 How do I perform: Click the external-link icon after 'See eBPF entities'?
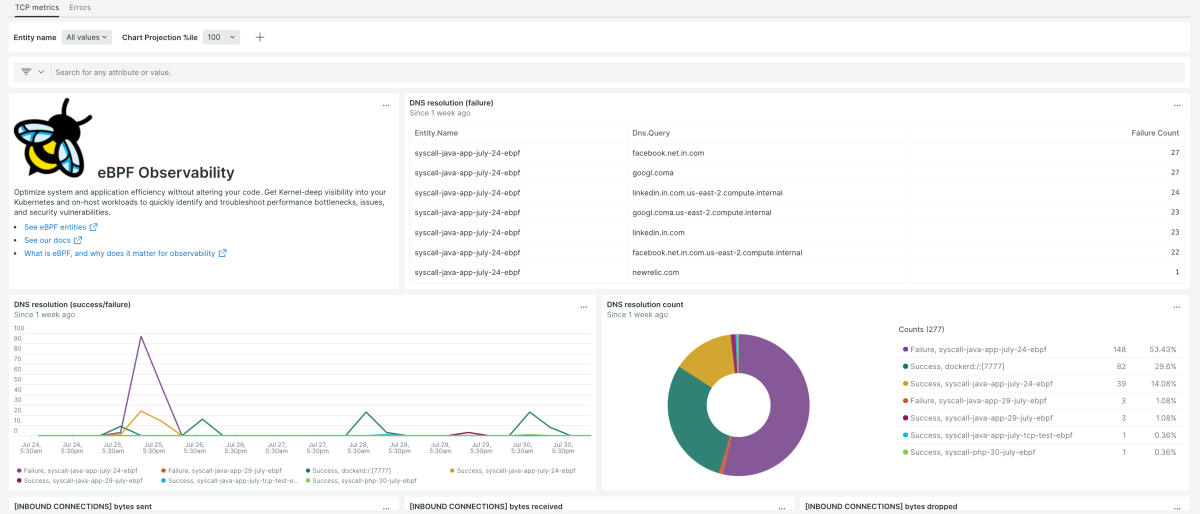point(94,227)
